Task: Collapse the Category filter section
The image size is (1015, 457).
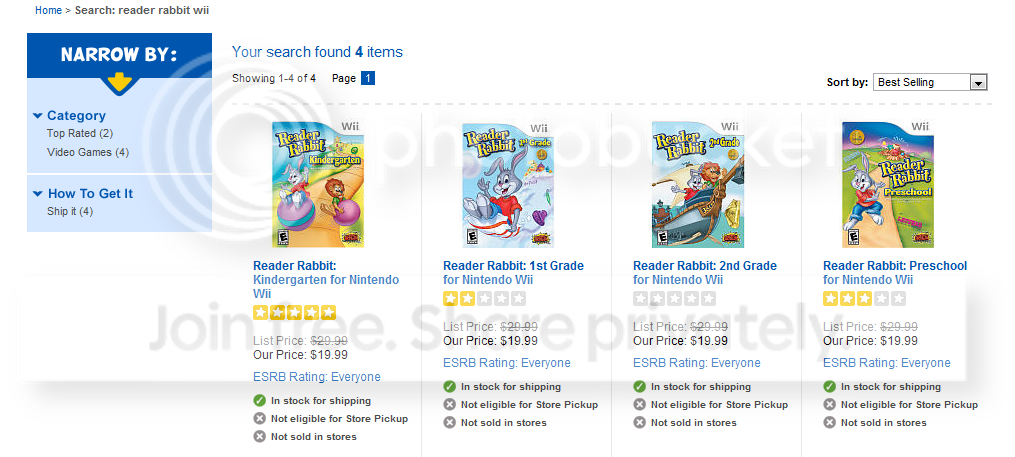Action: coord(38,116)
